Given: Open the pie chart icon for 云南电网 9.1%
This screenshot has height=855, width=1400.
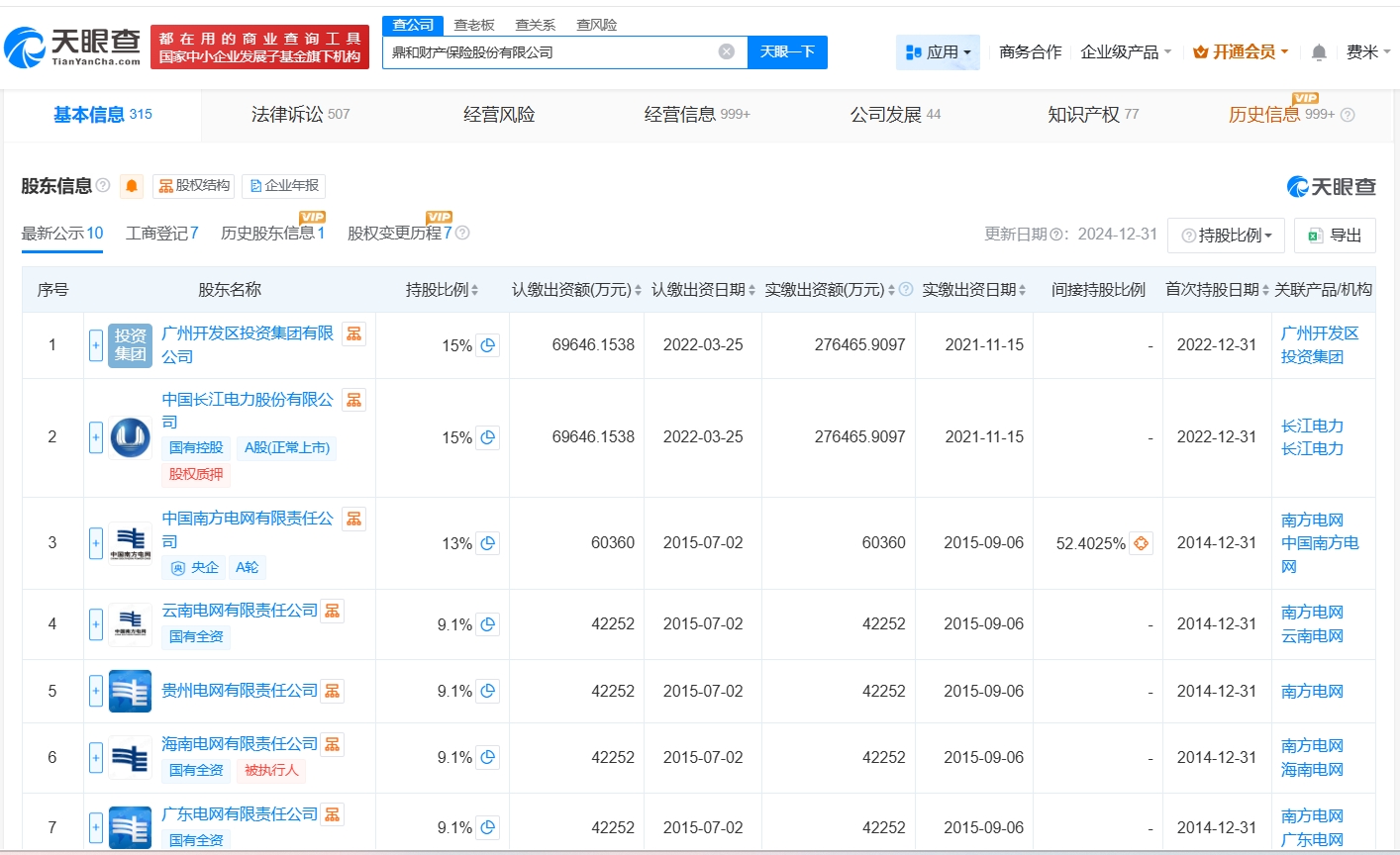Looking at the screenshot, I should pos(487,624).
